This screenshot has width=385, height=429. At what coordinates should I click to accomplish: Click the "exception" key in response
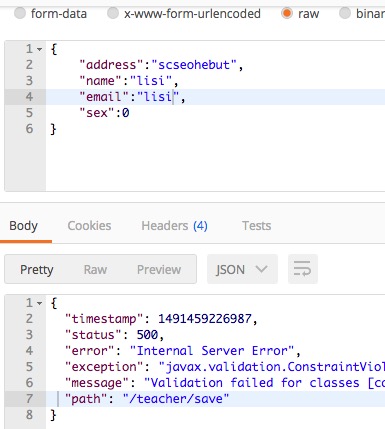[x=104, y=367]
